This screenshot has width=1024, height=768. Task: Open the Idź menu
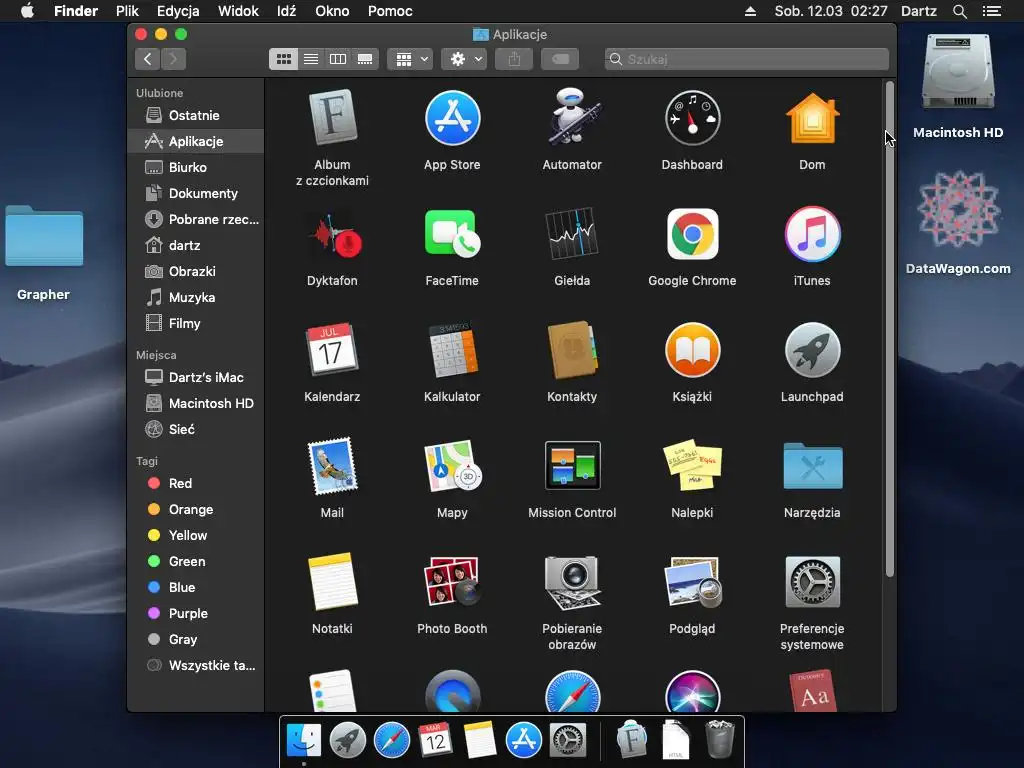tap(286, 11)
